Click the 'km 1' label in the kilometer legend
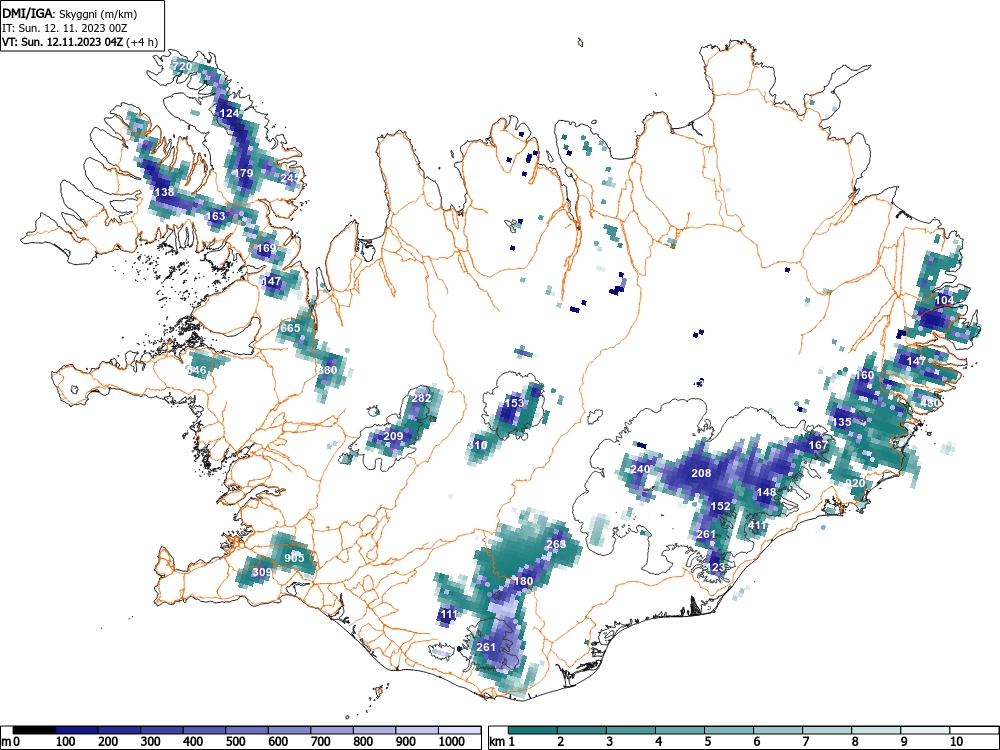Screen dimensions: 1000x750 [x=502, y=742]
